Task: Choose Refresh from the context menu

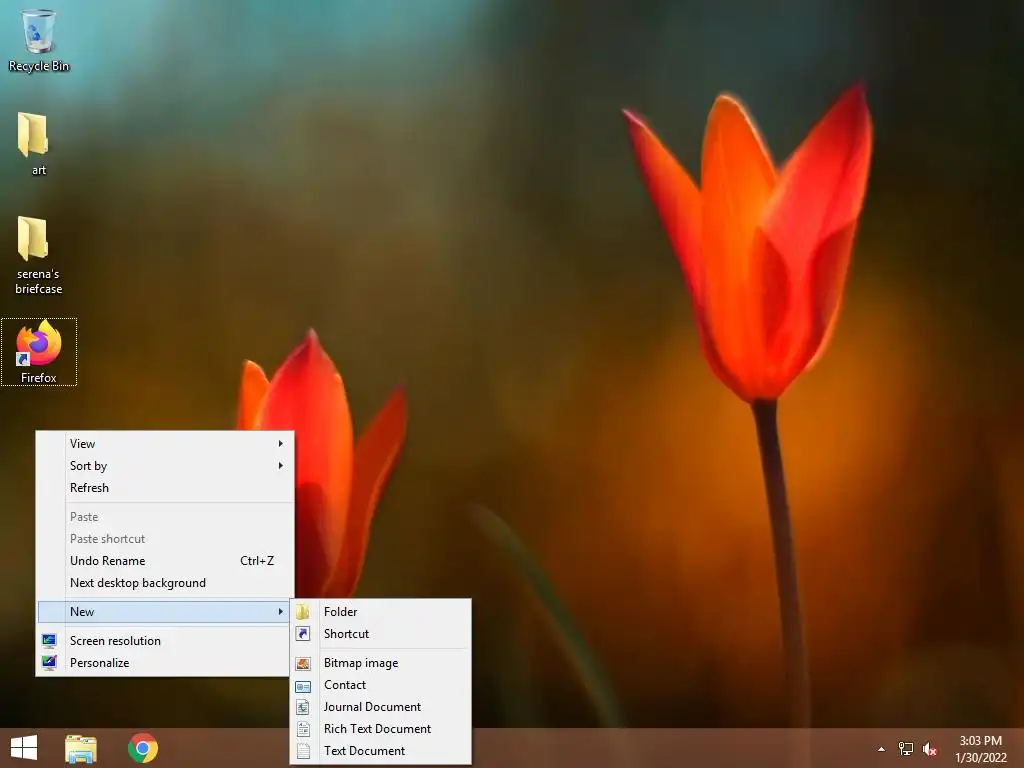Action: pyautogui.click(x=165, y=488)
